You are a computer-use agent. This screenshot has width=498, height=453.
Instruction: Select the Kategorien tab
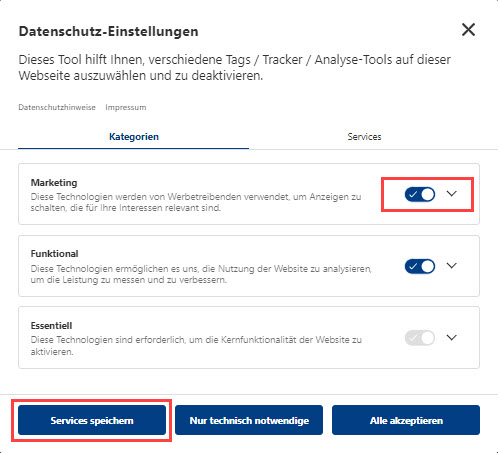click(x=134, y=137)
